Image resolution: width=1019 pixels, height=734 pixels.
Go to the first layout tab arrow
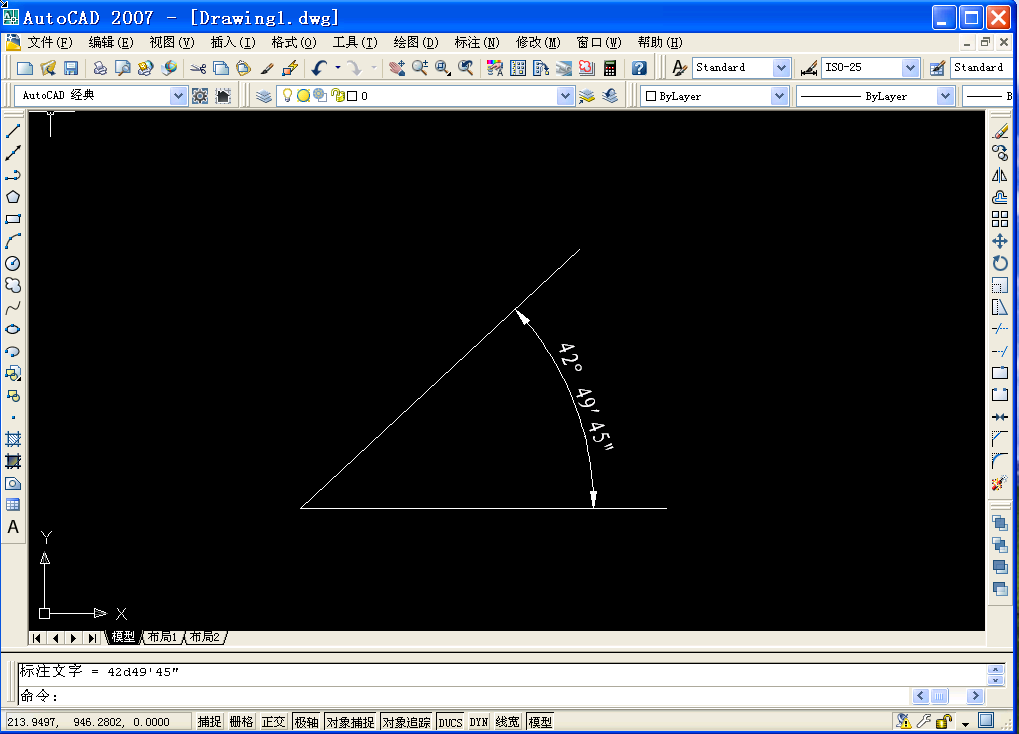[x=37, y=638]
